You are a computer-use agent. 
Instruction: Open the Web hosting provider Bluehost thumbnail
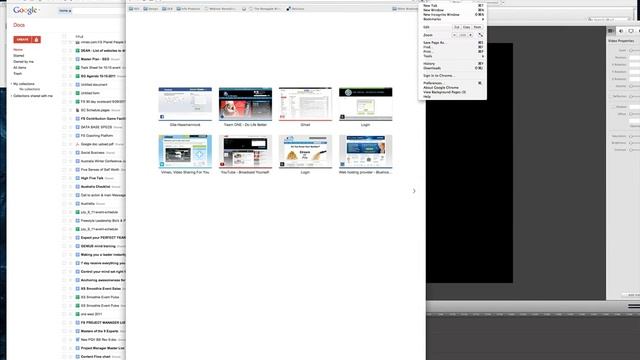[x=366, y=152]
